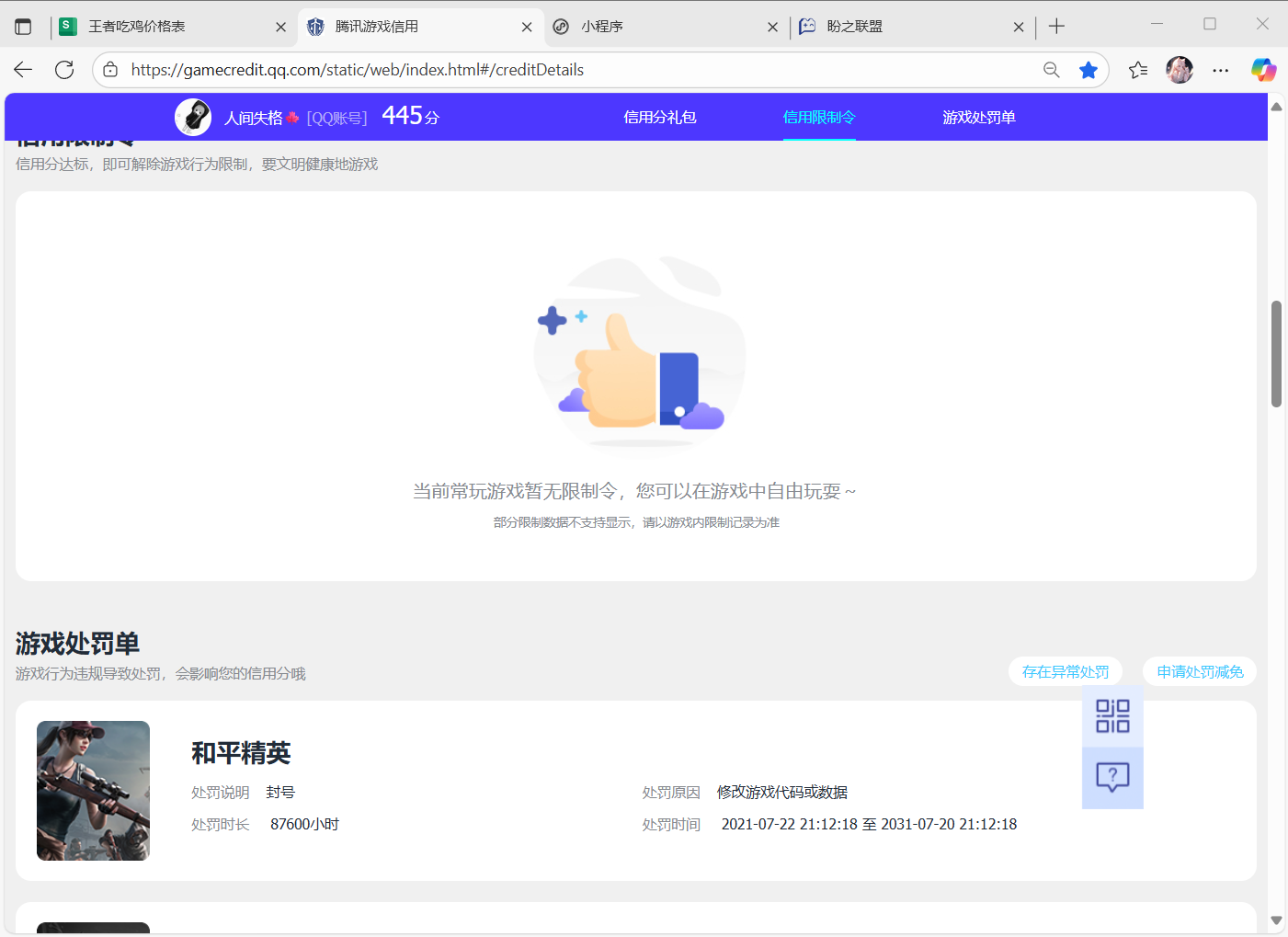
Task: Switch to the 王者吃鸡价格表 tab
Action: pyautogui.click(x=173, y=27)
